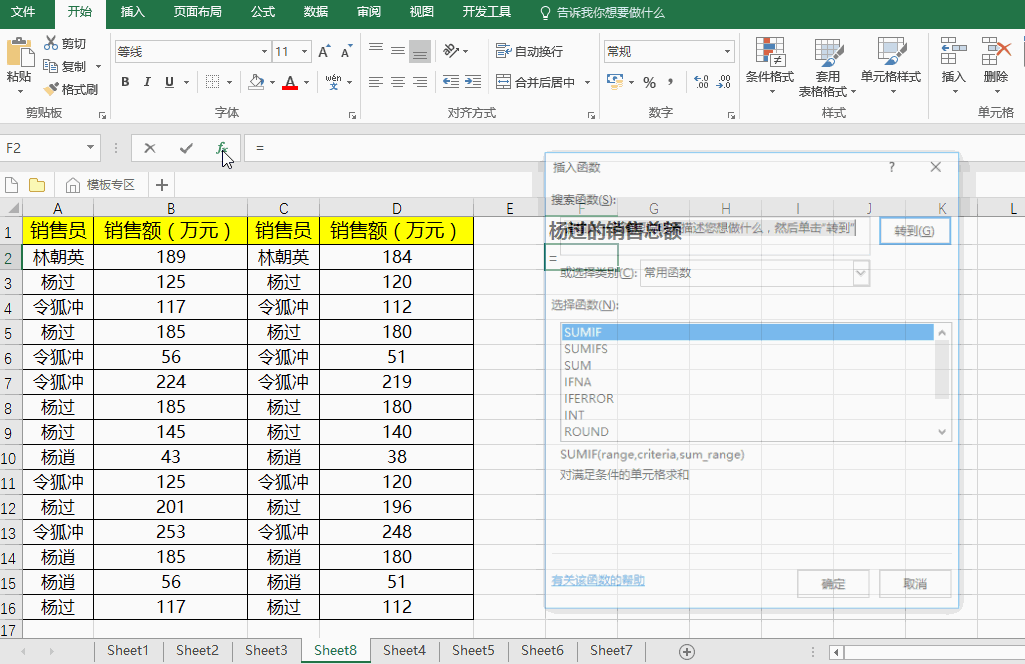The width and height of the screenshot is (1025, 664).
Task: Open the font name dropdown
Action: pyautogui.click(x=264, y=52)
